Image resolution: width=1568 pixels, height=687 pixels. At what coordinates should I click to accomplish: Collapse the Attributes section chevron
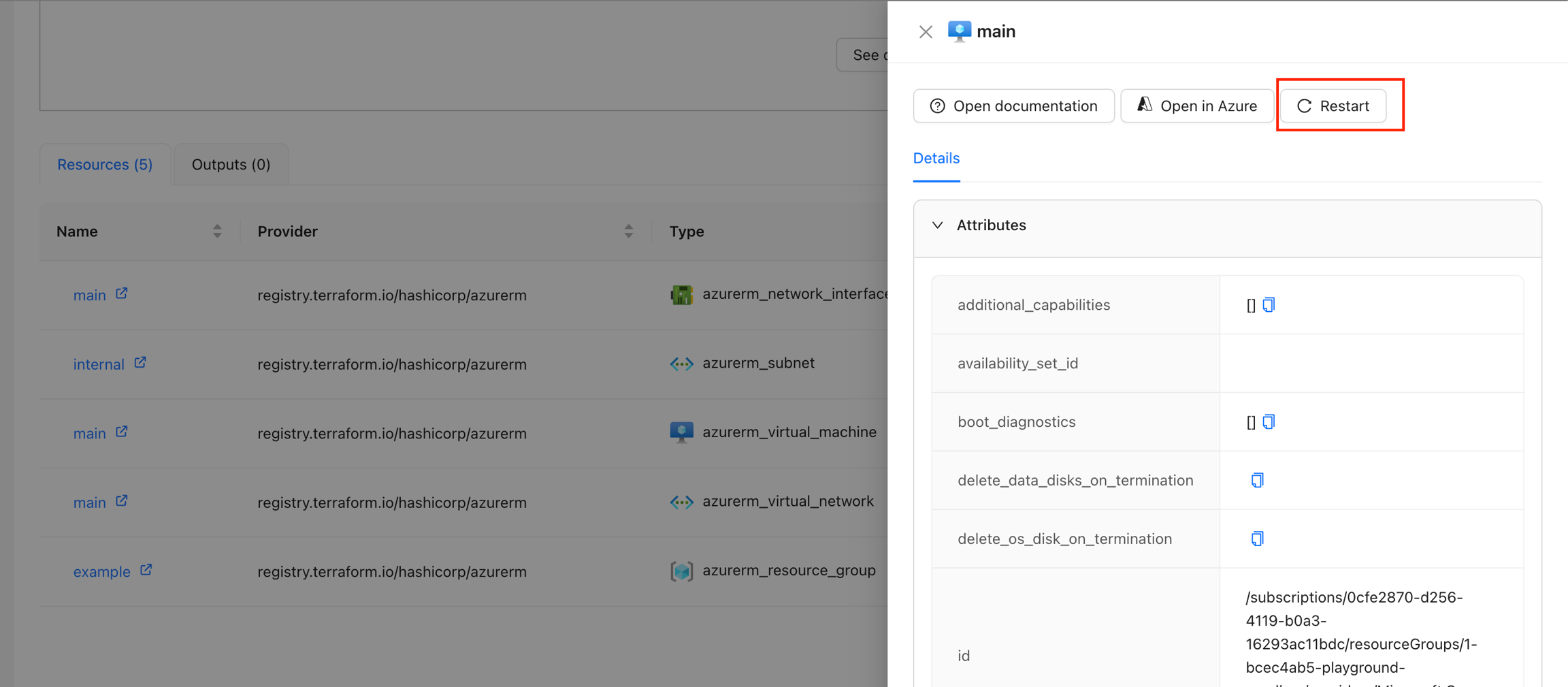(937, 225)
